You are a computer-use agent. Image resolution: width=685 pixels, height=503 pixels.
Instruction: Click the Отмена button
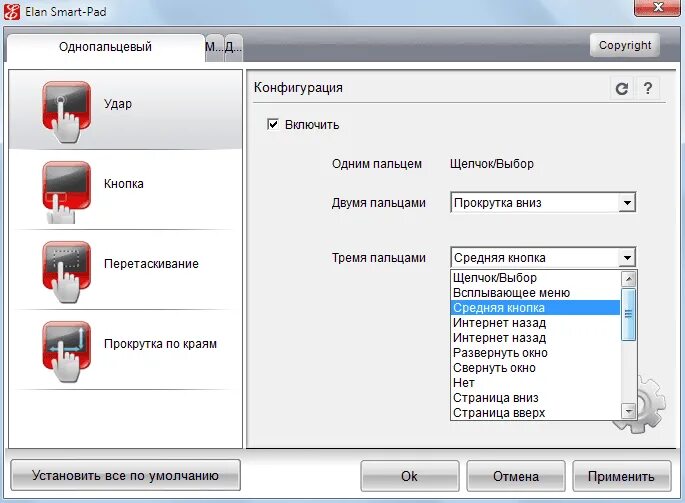tap(515, 476)
